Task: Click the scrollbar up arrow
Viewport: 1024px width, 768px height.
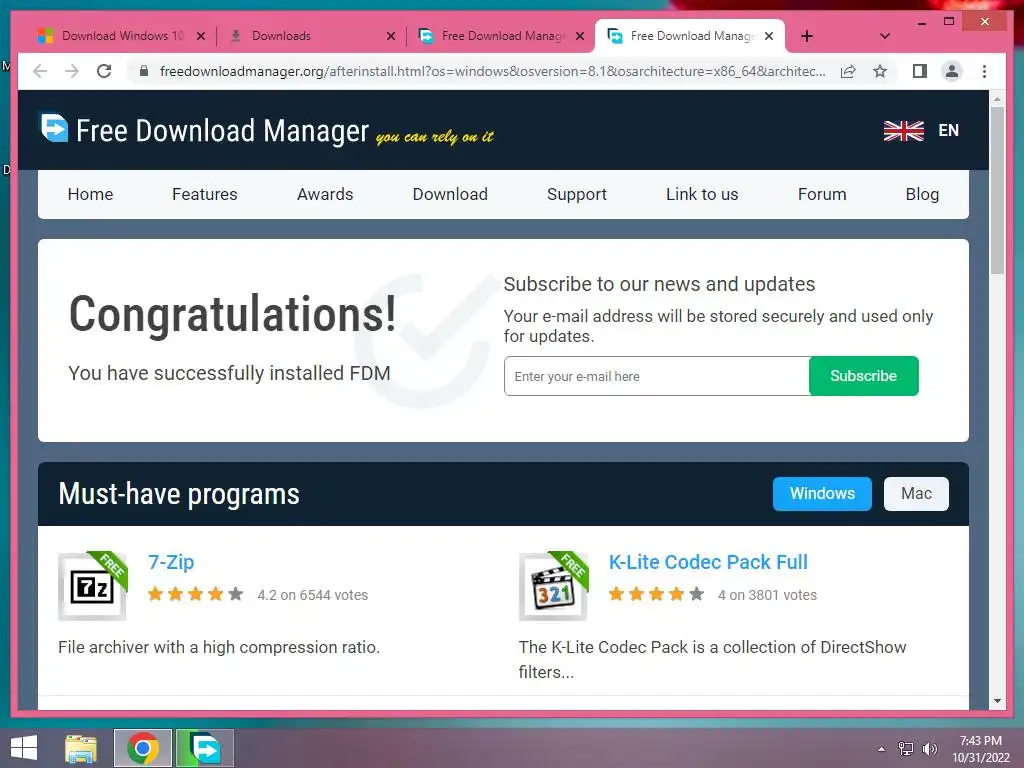Action: (x=997, y=99)
